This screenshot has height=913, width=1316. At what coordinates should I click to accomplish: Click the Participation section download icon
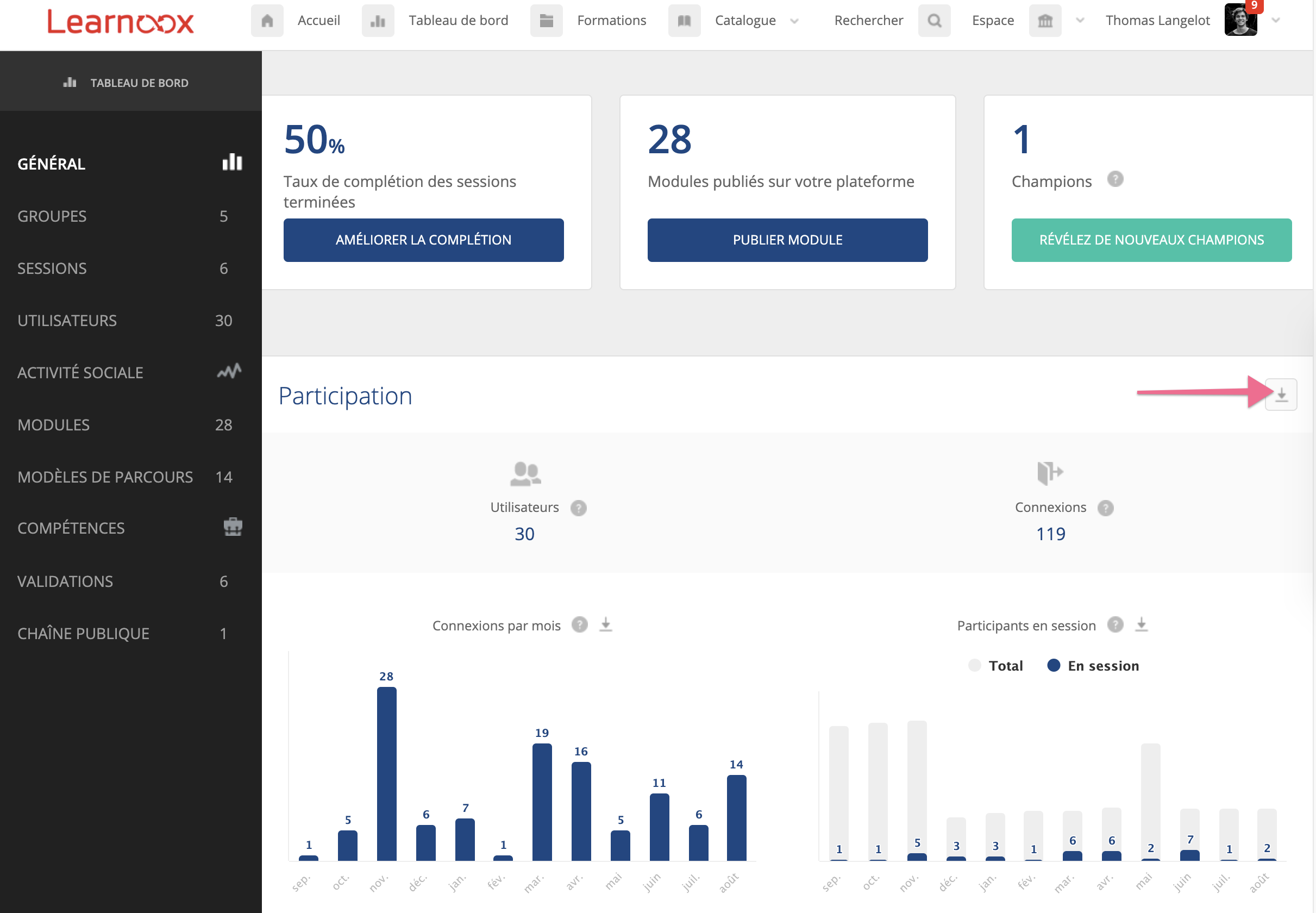pos(1281,395)
